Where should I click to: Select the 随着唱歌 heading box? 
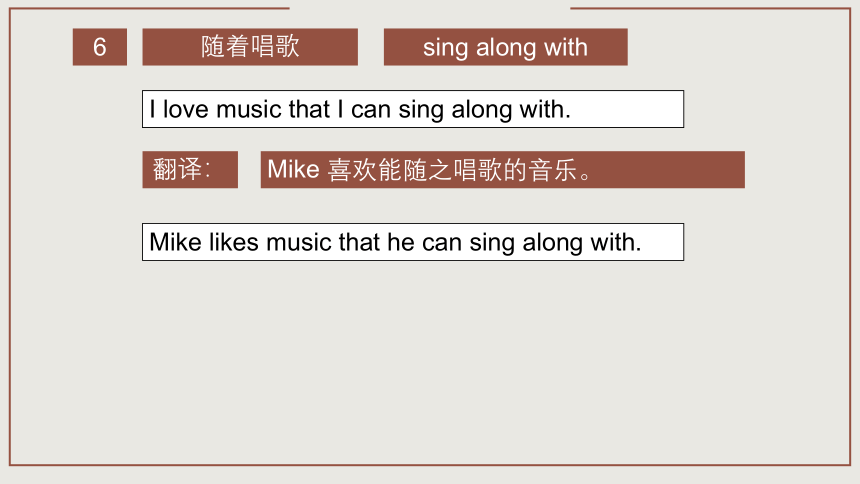(250, 47)
